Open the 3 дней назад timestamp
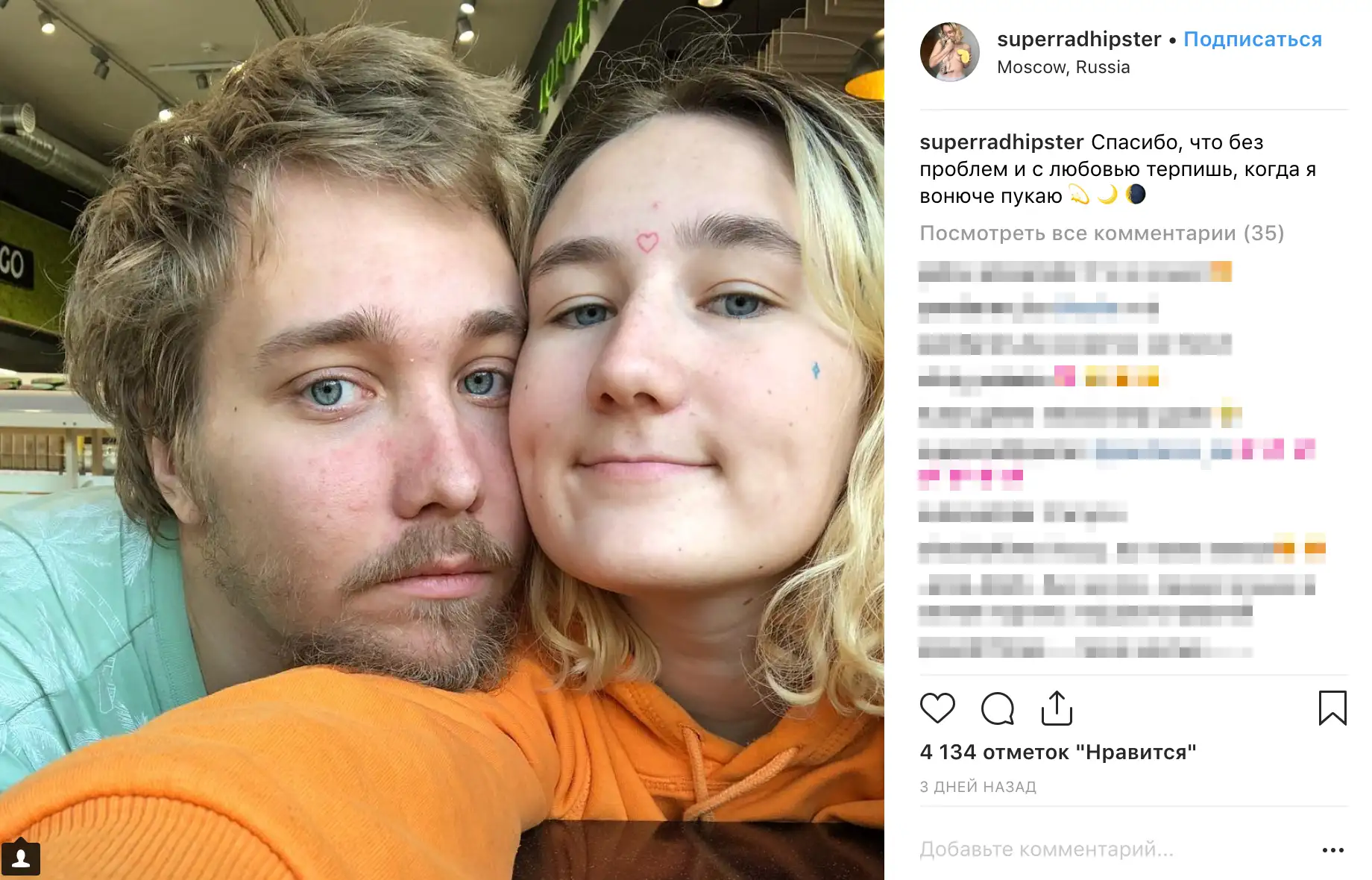Image resolution: width=1372 pixels, height=880 pixels. point(978,787)
